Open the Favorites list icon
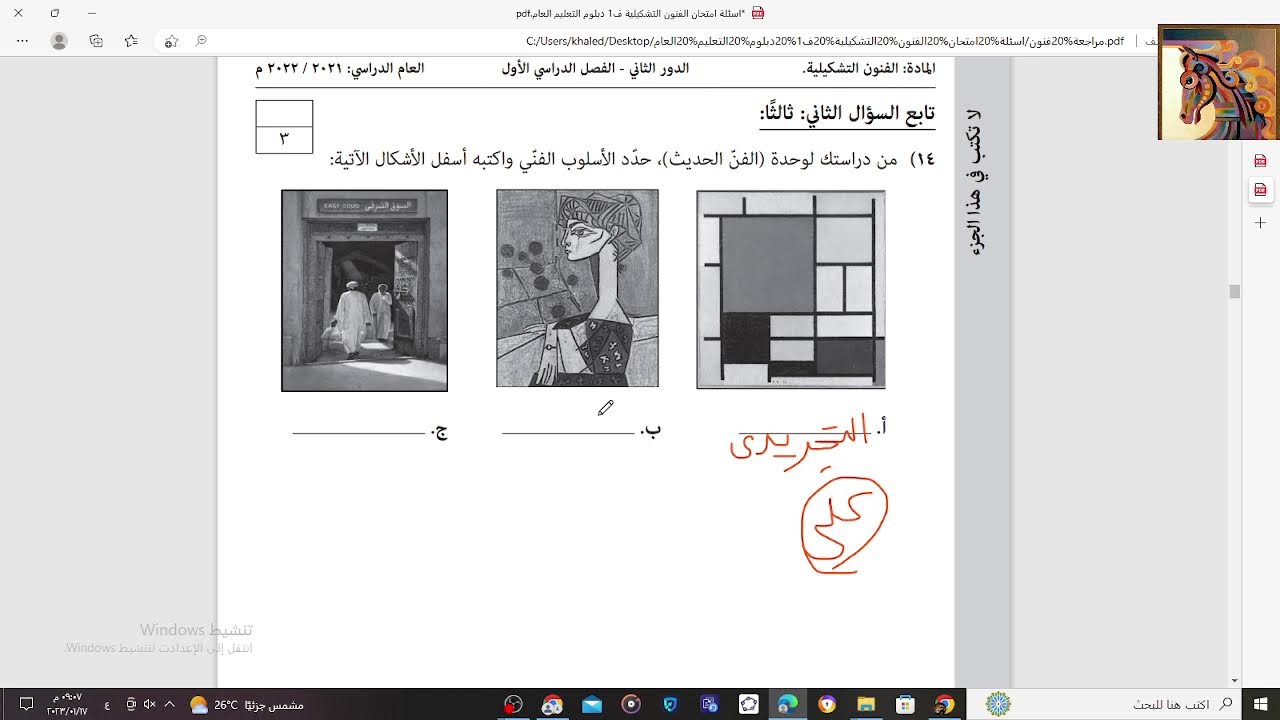Screen dimensions: 1280x720 click(131, 41)
